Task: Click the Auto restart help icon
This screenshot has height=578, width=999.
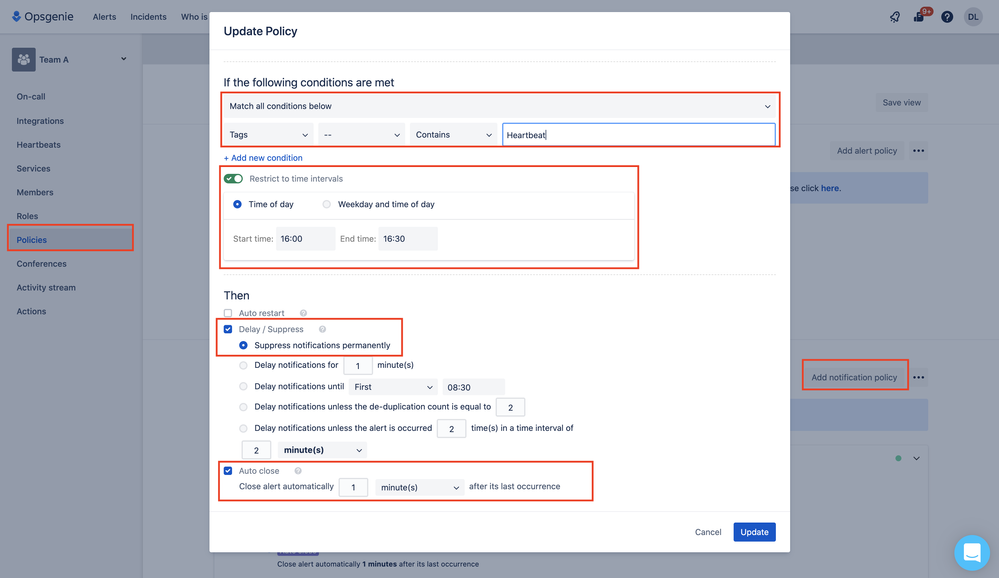Action: (303, 313)
